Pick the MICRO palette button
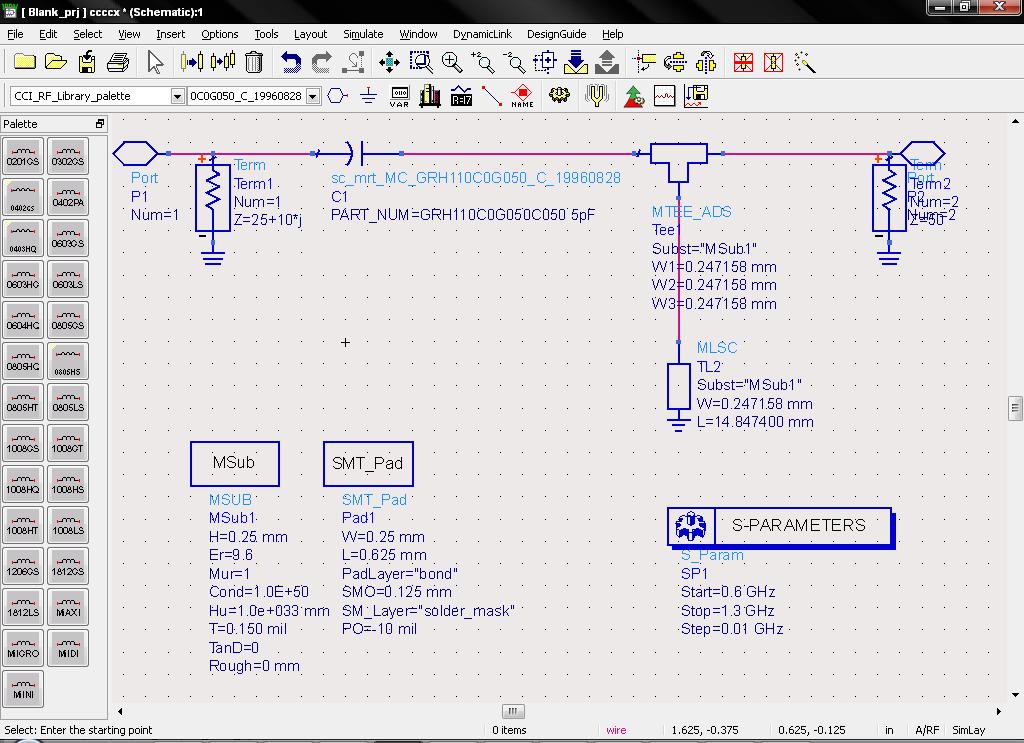Image resolution: width=1024 pixels, height=743 pixels. pos(23,648)
